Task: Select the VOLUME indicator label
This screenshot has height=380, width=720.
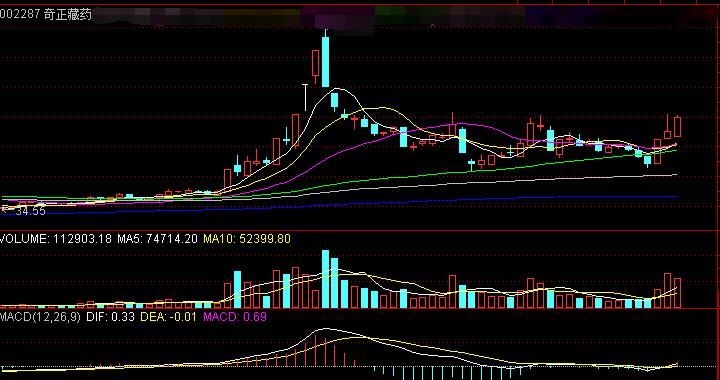Action: tap(24, 239)
